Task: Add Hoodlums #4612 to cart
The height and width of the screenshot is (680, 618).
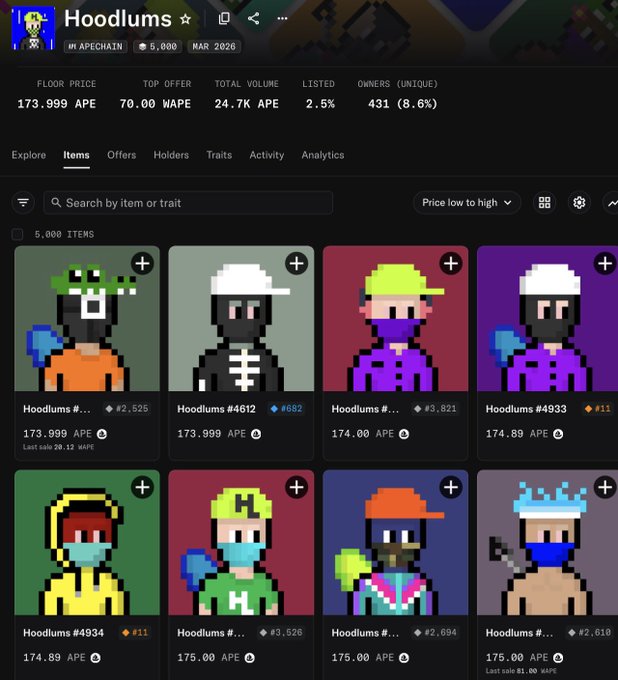Action: [x=297, y=263]
